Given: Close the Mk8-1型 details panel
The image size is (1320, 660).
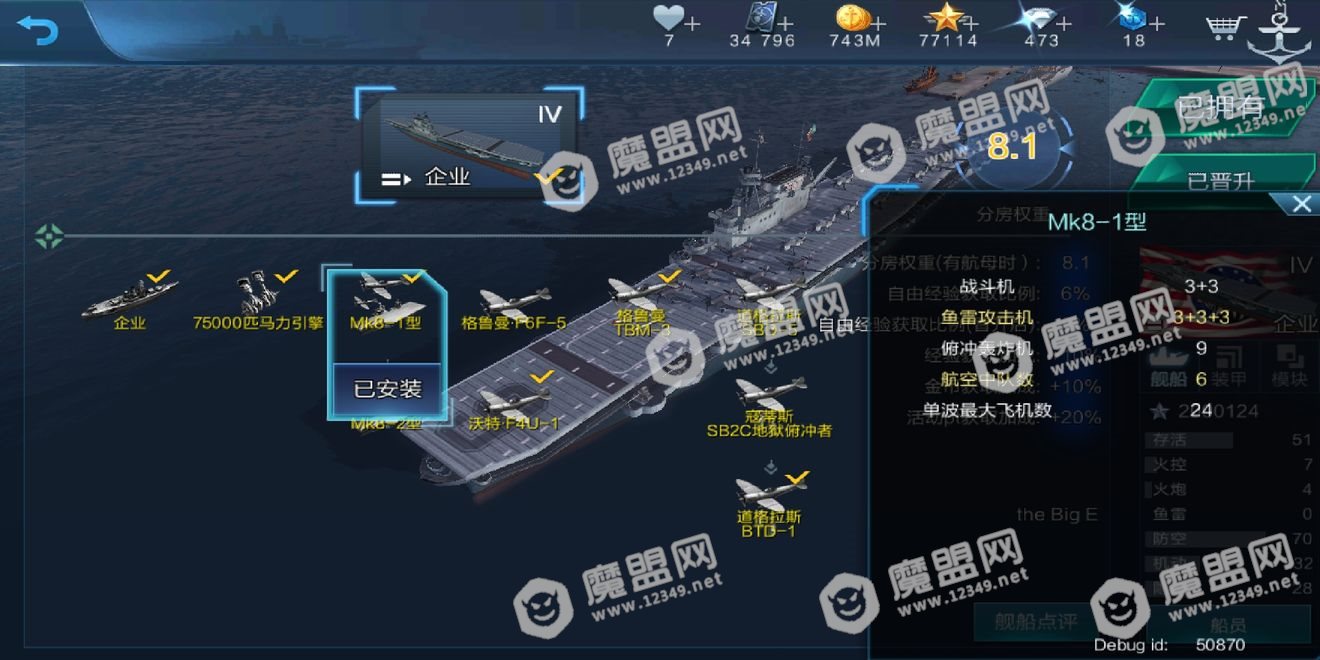Looking at the screenshot, I should (1301, 204).
